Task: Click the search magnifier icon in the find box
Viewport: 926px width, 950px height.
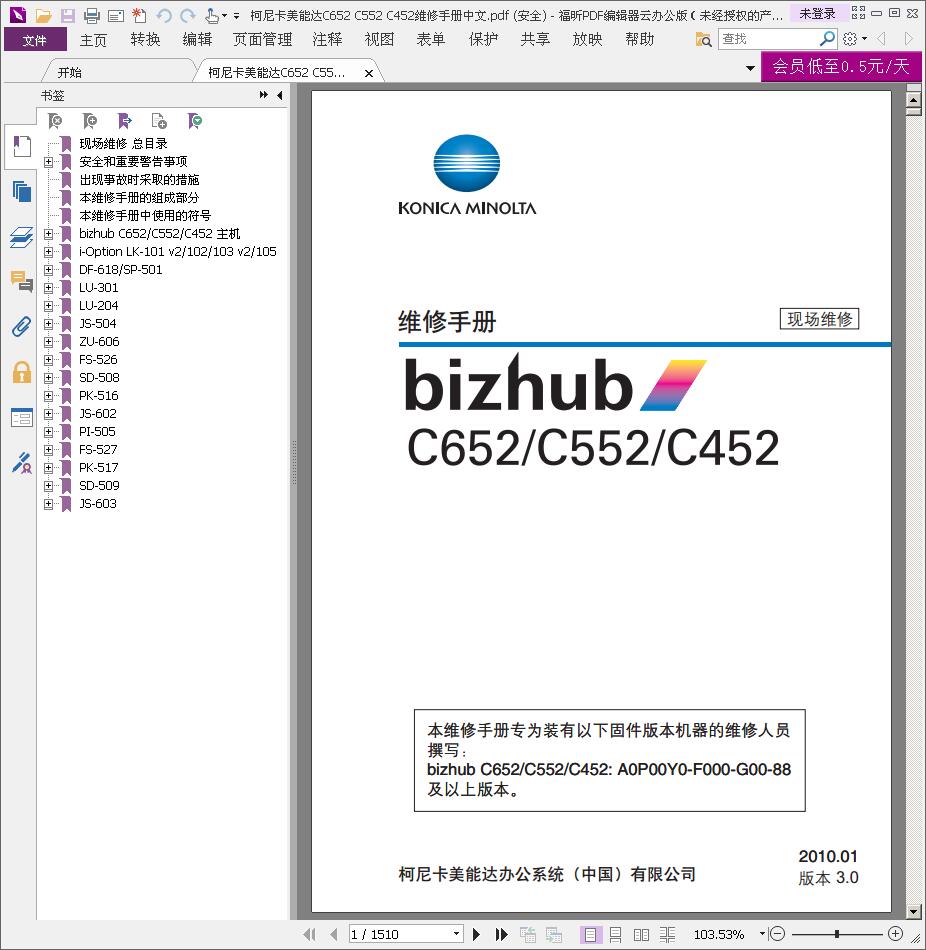Action: [827, 39]
